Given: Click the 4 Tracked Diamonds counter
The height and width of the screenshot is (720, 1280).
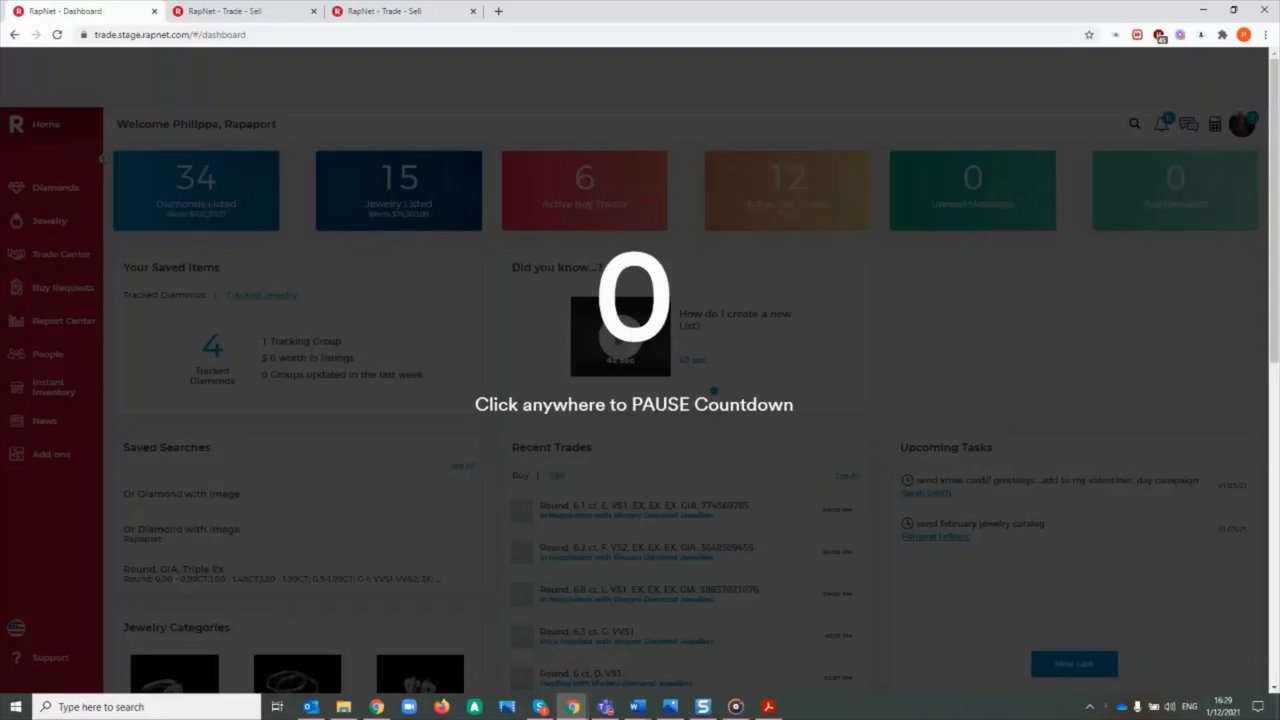Looking at the screenshot, I should (212, 359).
